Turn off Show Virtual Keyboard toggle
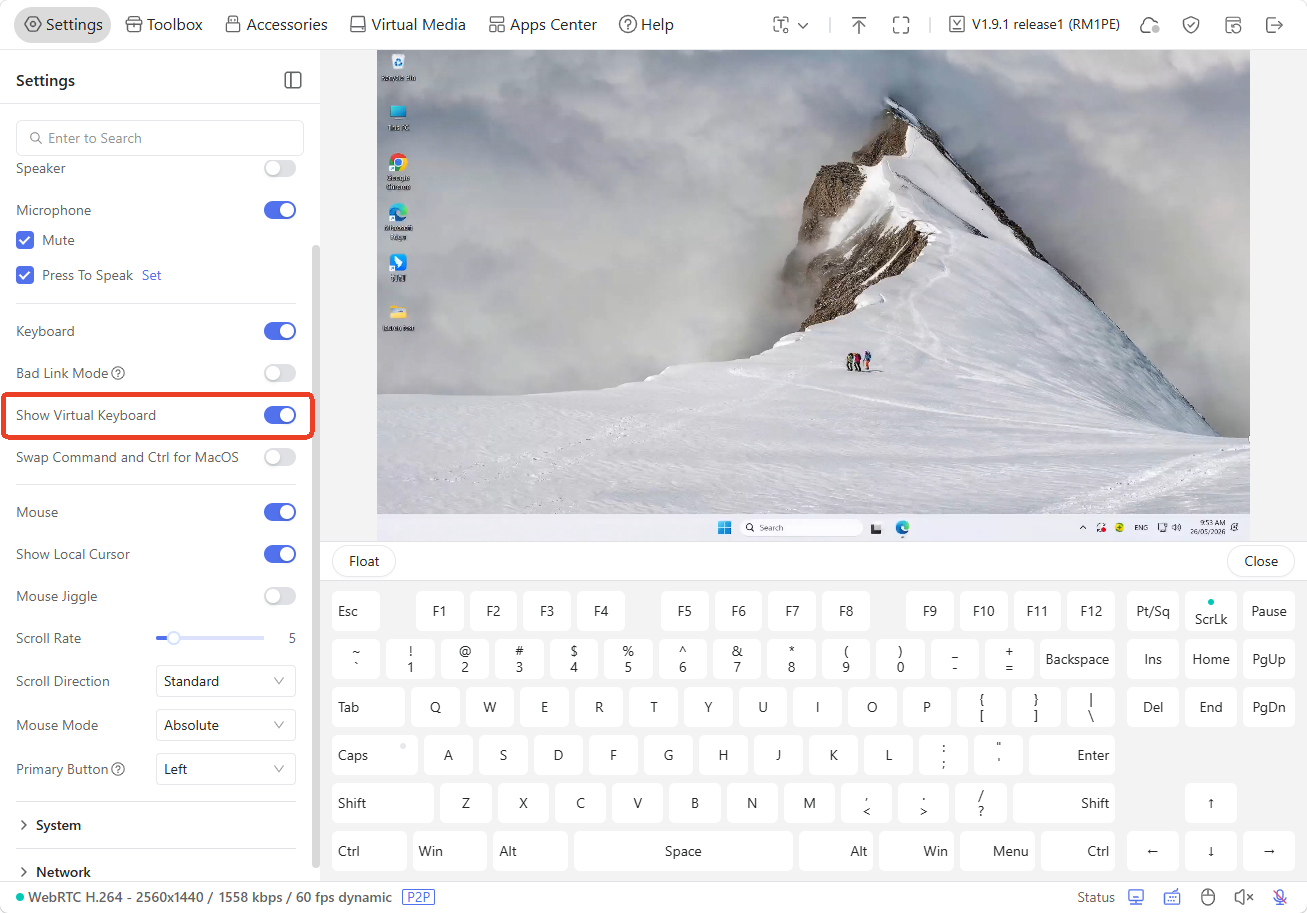The width and height of the screenshot is (1307, 913). click(x=280, y=415)
